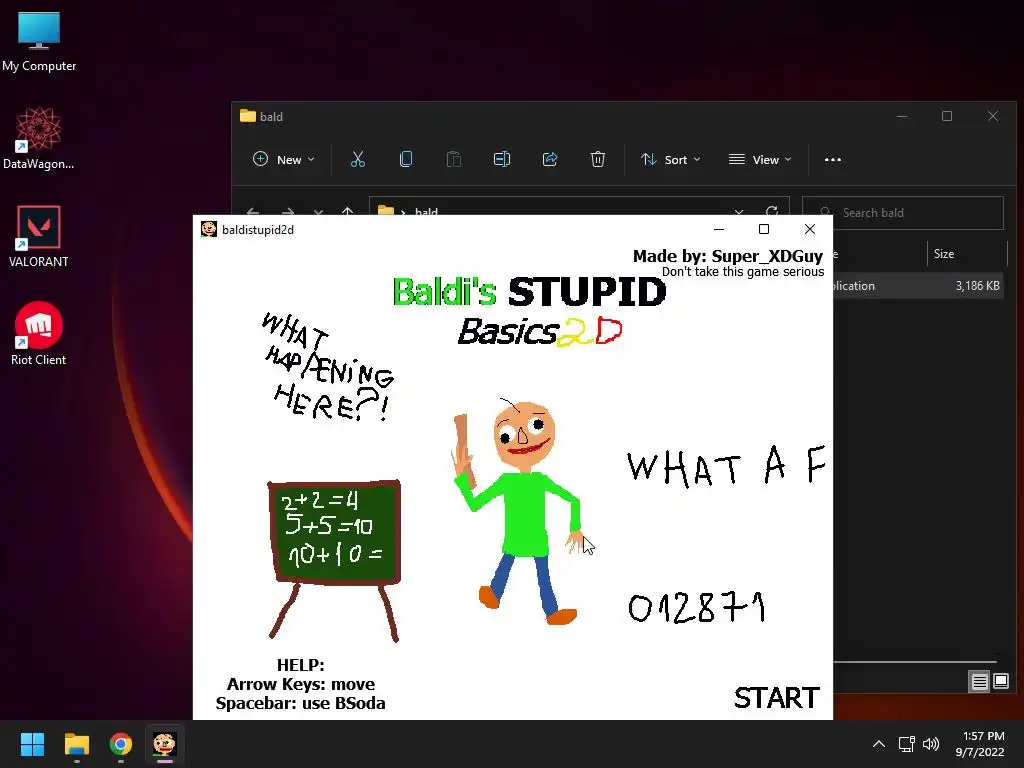The image size is (1024, 768).
Task: Launch VALORANT from the desktop
Action: [39, 236]
